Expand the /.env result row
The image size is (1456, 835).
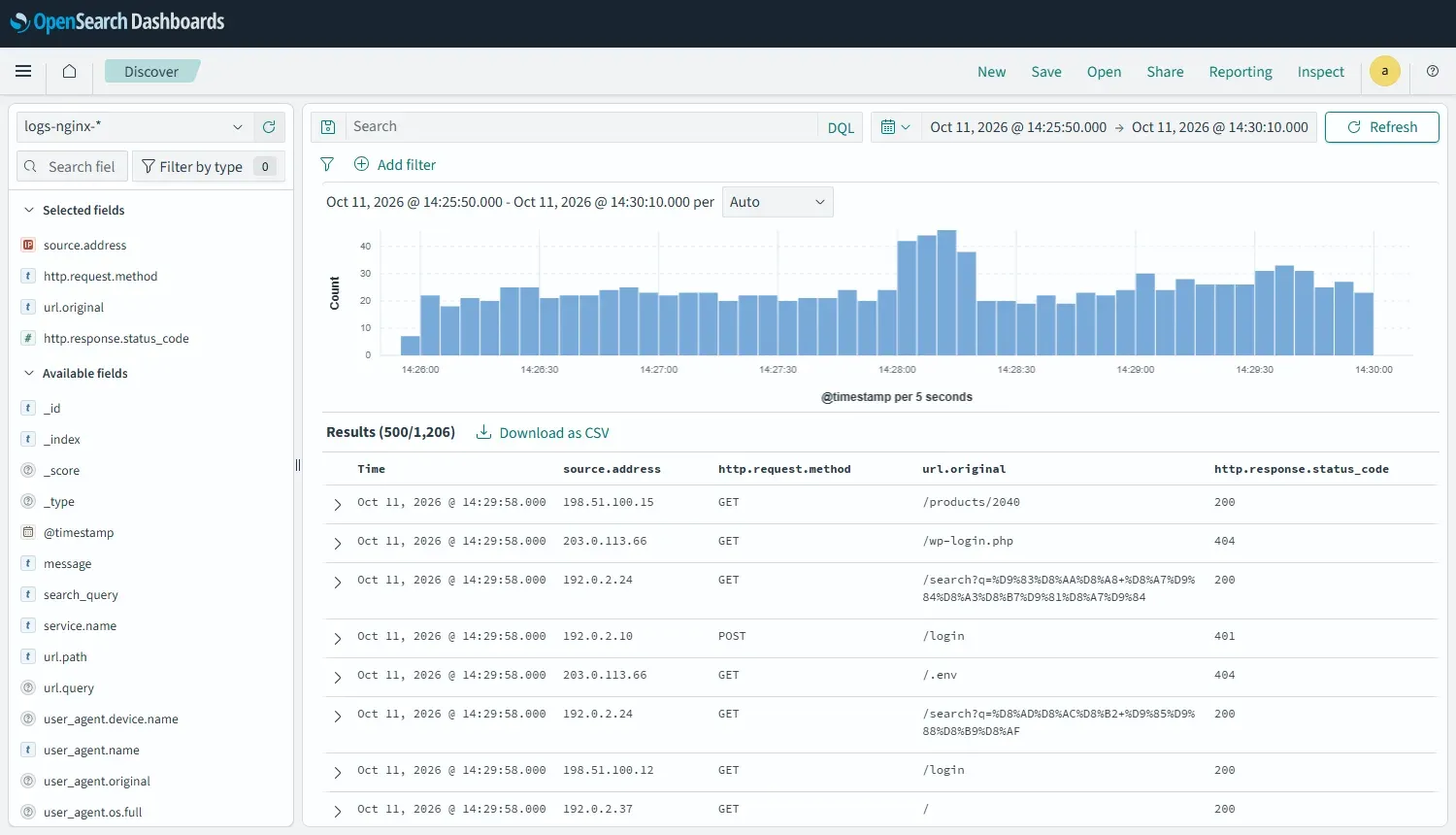[338, 677]
